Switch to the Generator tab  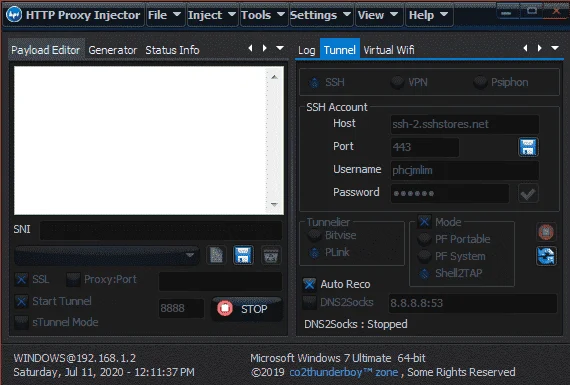(113, 49)
